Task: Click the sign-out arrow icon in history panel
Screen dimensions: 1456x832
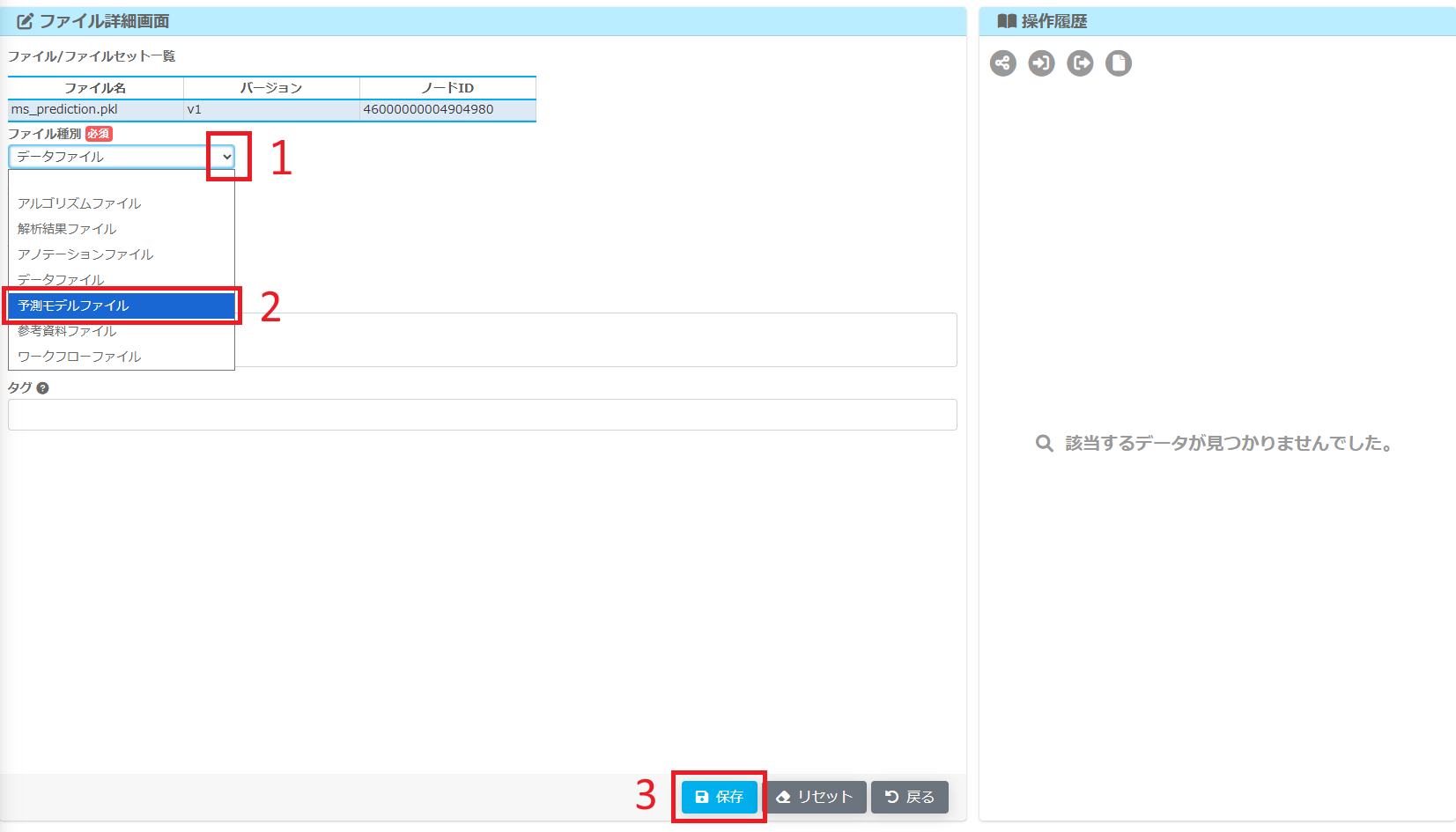Action: pyautogui.click(x=1080, y=63)
